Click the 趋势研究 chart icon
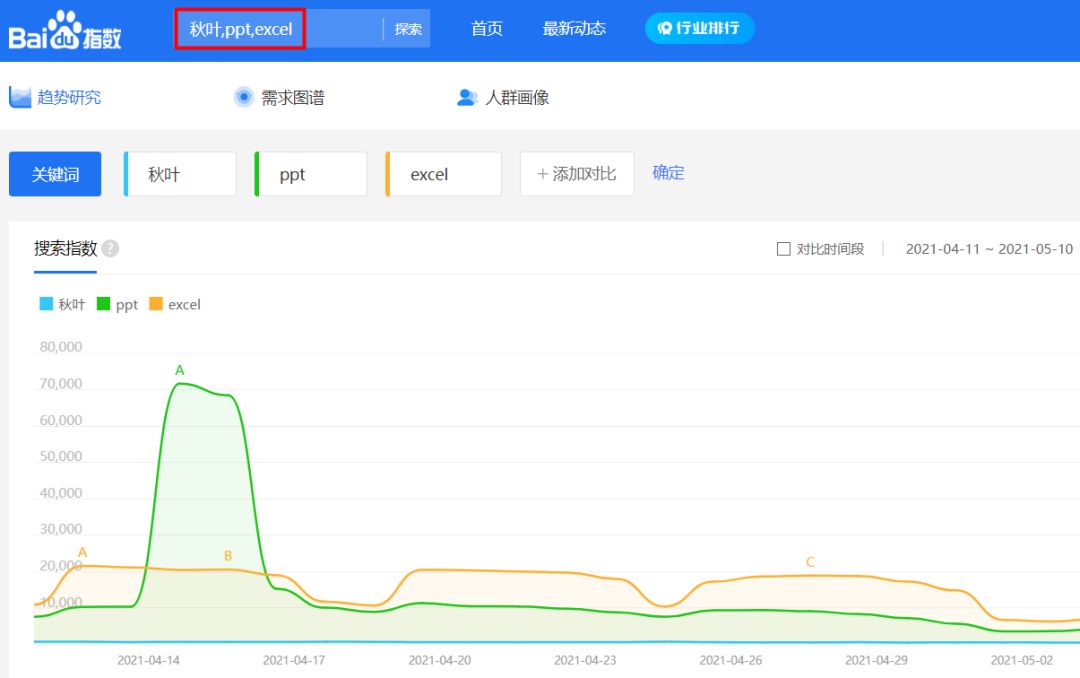The width and height of the screenshot is (1080, 678). point(21,97)
